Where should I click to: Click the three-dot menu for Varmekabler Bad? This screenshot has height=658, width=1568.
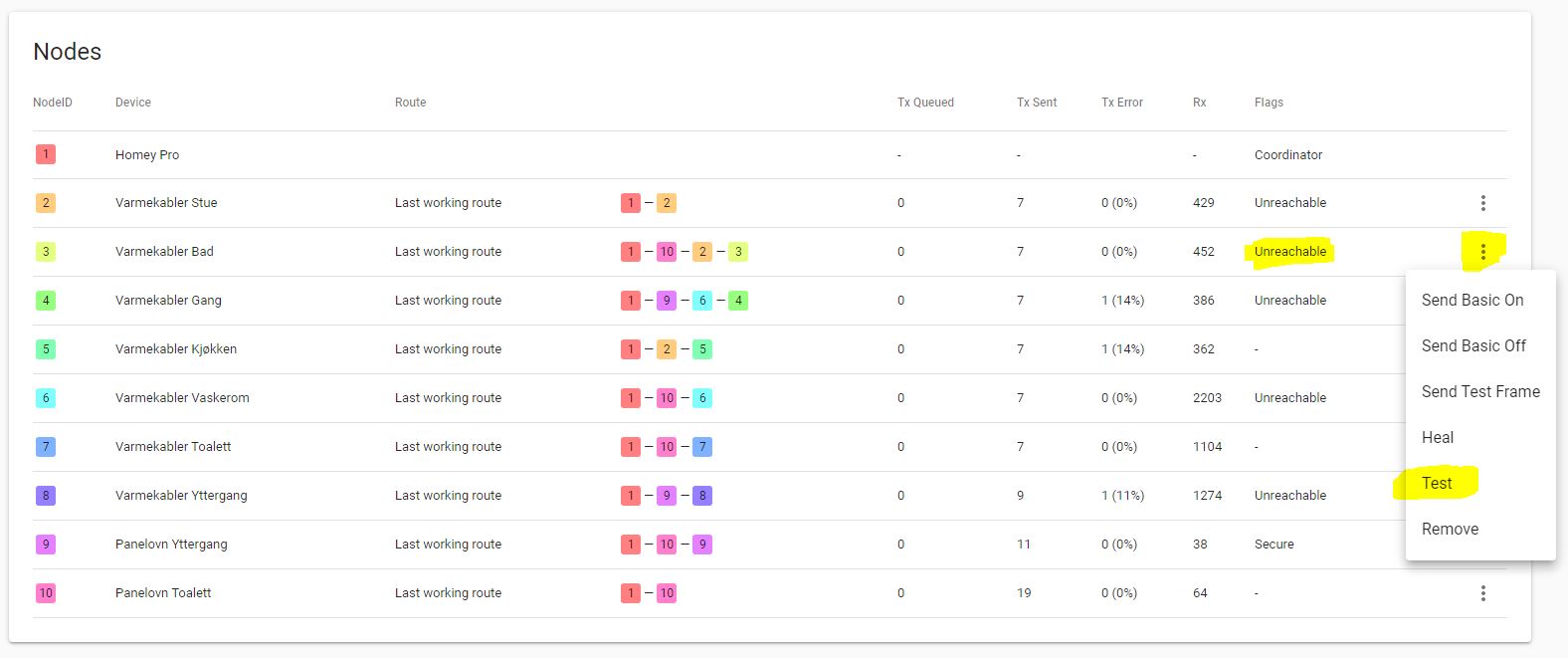tap(1482, 252)
